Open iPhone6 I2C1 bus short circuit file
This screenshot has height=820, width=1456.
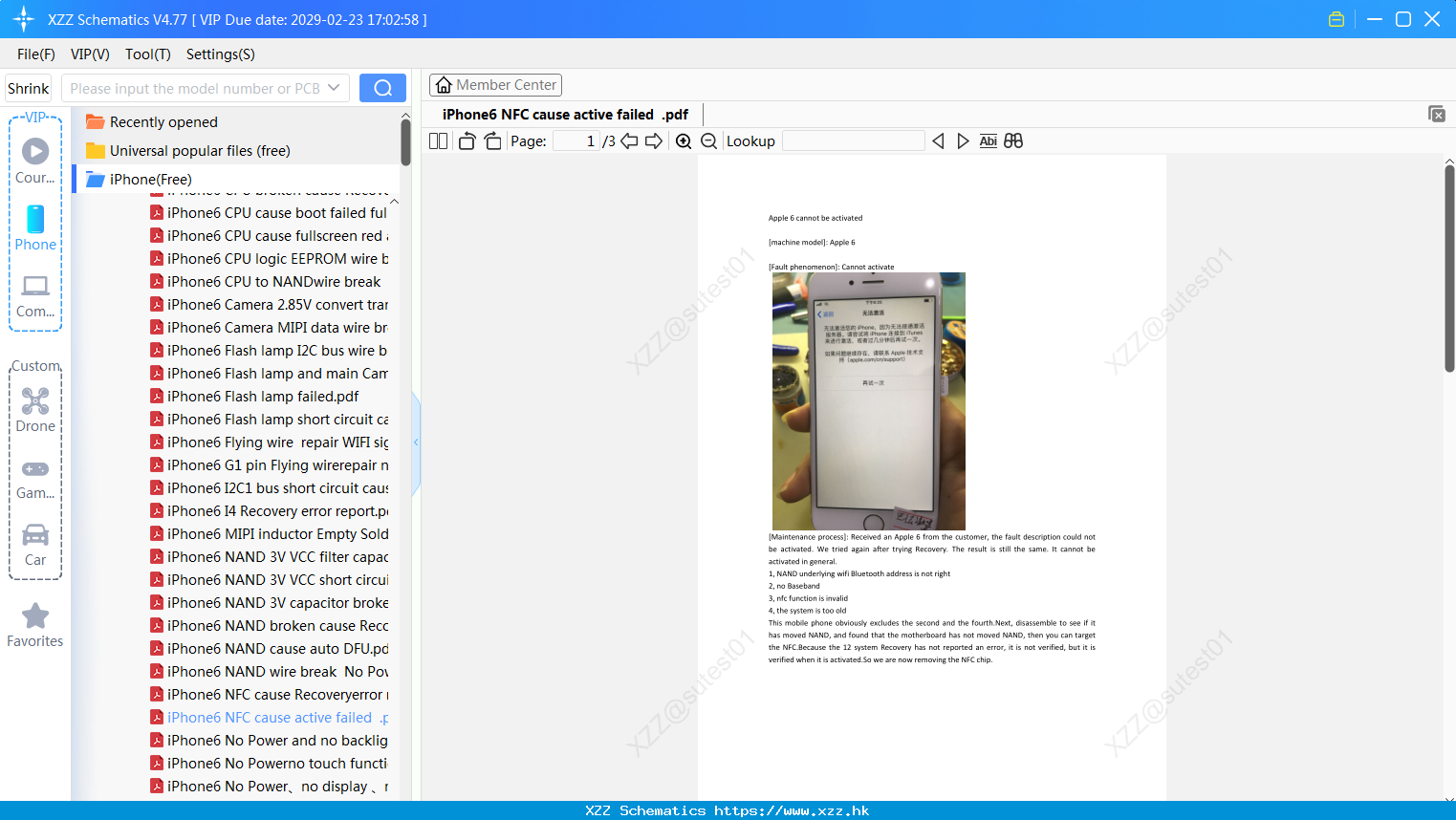(x=269, y=488)
